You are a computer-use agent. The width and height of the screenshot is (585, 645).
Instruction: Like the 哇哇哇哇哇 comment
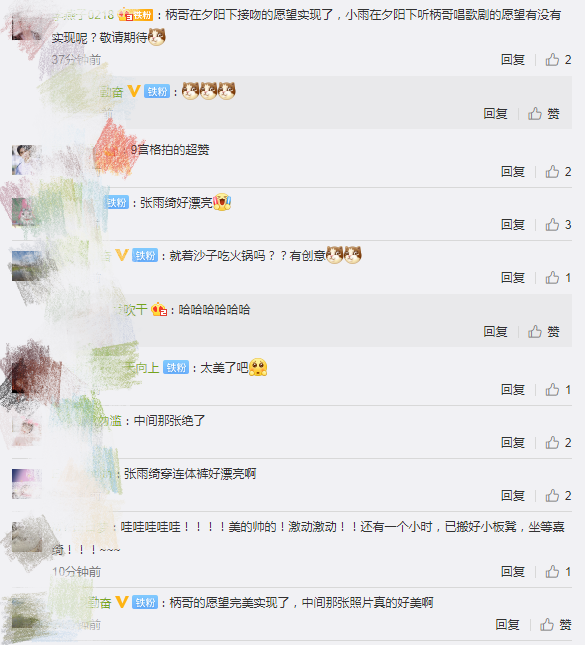(x=558, y=571)
